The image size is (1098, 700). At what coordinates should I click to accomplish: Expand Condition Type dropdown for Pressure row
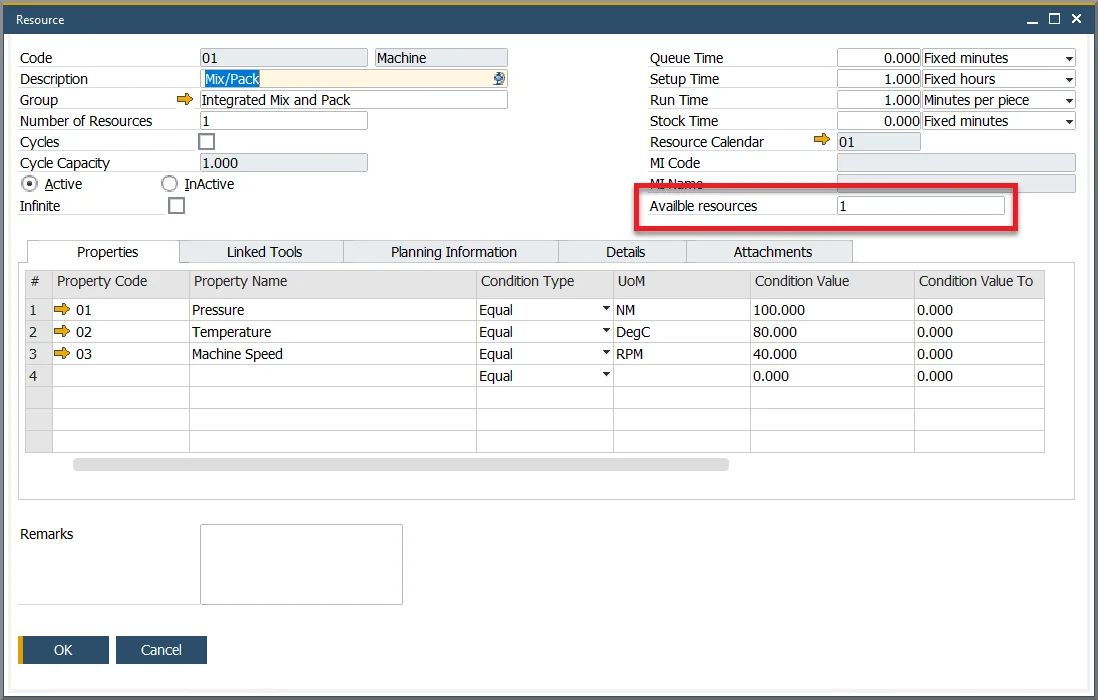point(606,309)
